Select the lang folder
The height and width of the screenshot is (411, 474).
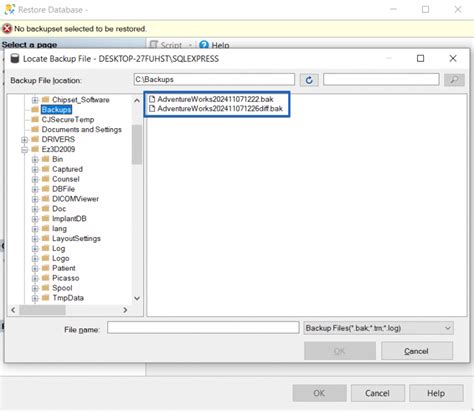(x=59, y=229)
